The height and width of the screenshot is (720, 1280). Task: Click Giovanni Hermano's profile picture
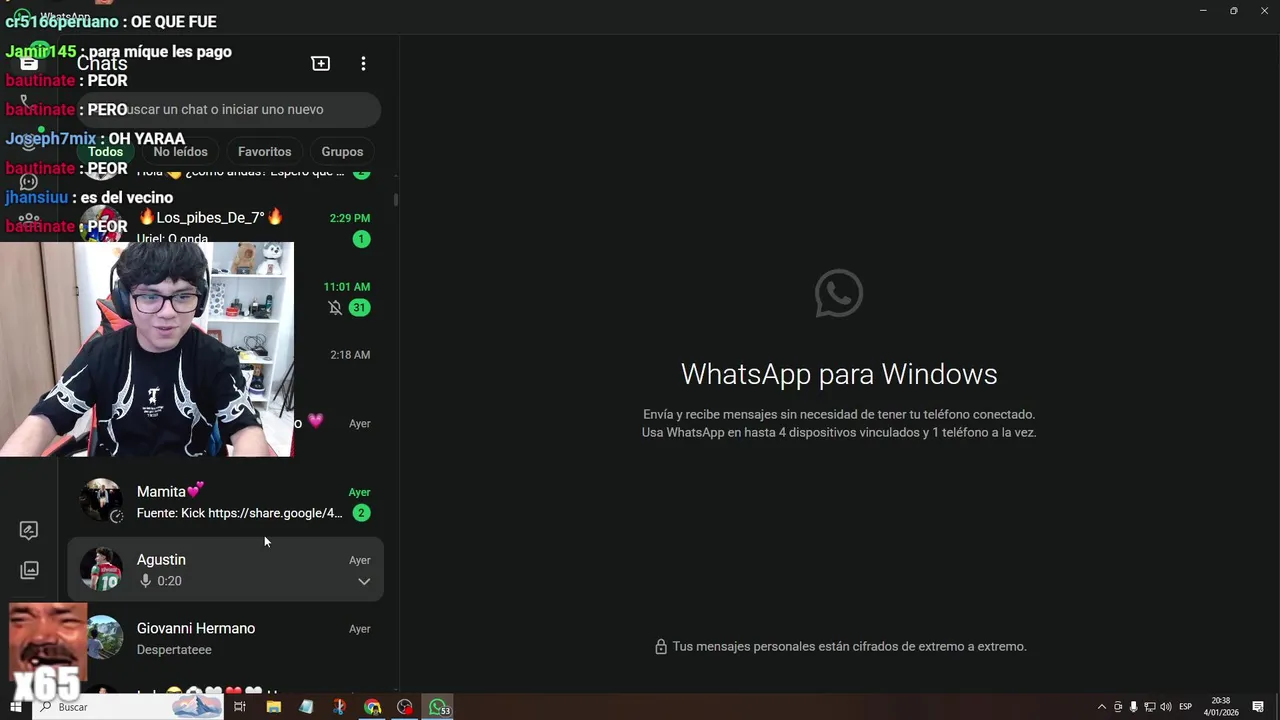coord(104,638)
